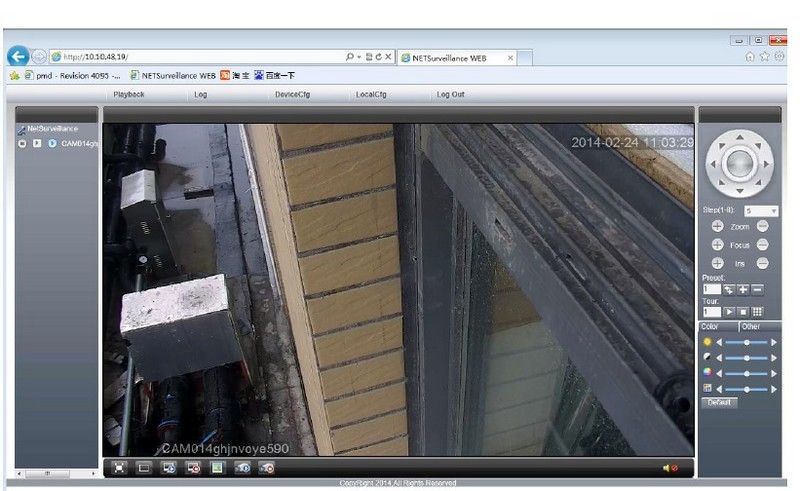Adjust the contrast slider

[x=746, y=358]
